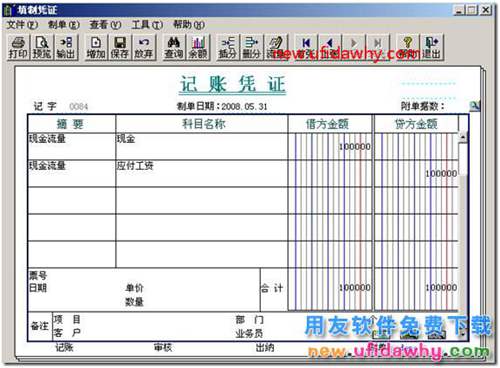Click the 附单据数 field
Viewport: 500px width, 368px height.
(423, 106)
